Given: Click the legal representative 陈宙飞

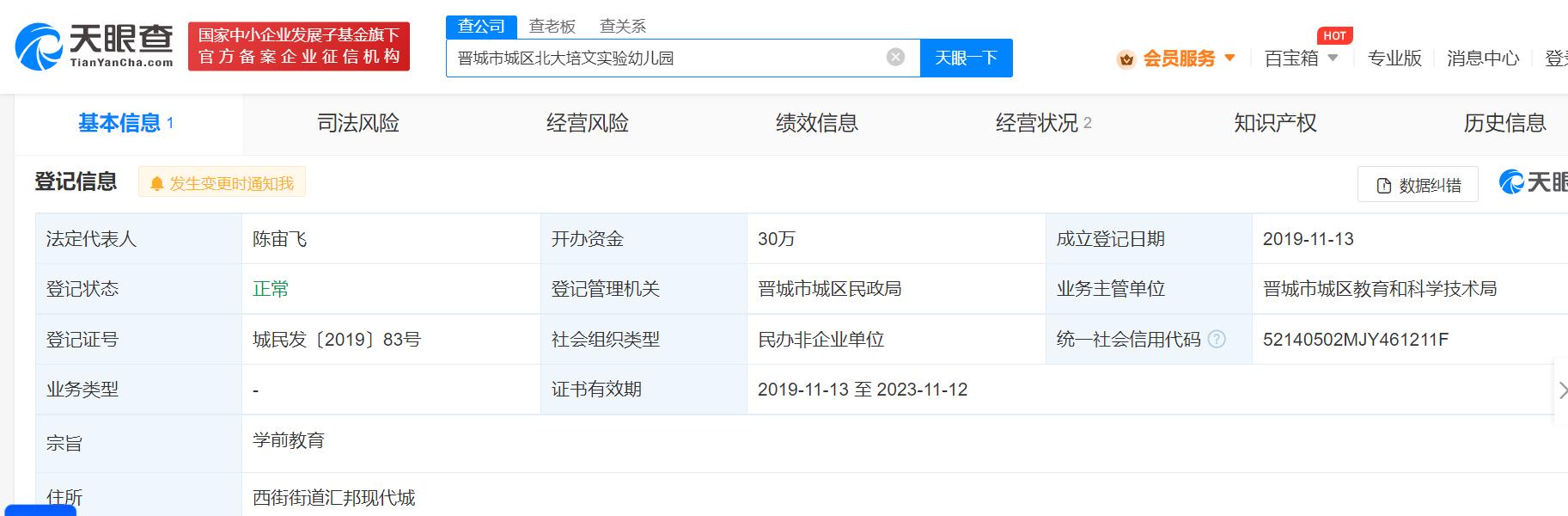Looking at the screenshot, I should (x=279, y=239).
